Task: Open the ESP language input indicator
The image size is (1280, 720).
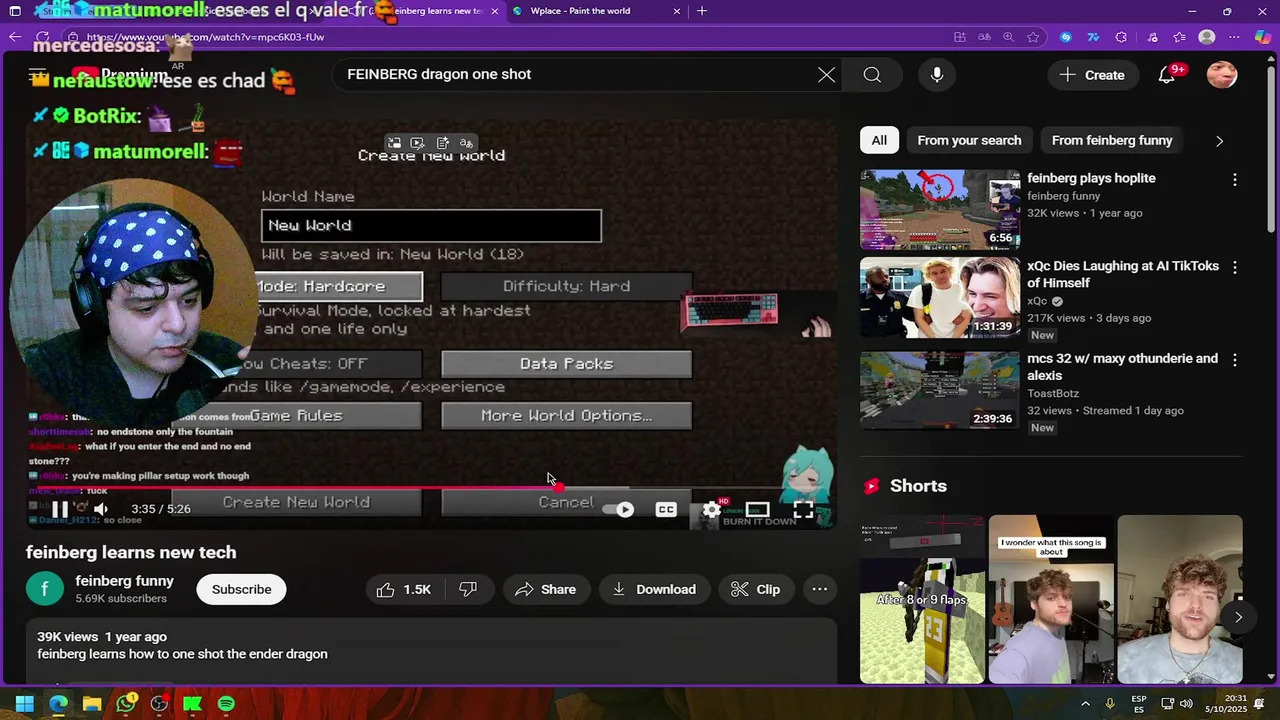Action: 1139,704
